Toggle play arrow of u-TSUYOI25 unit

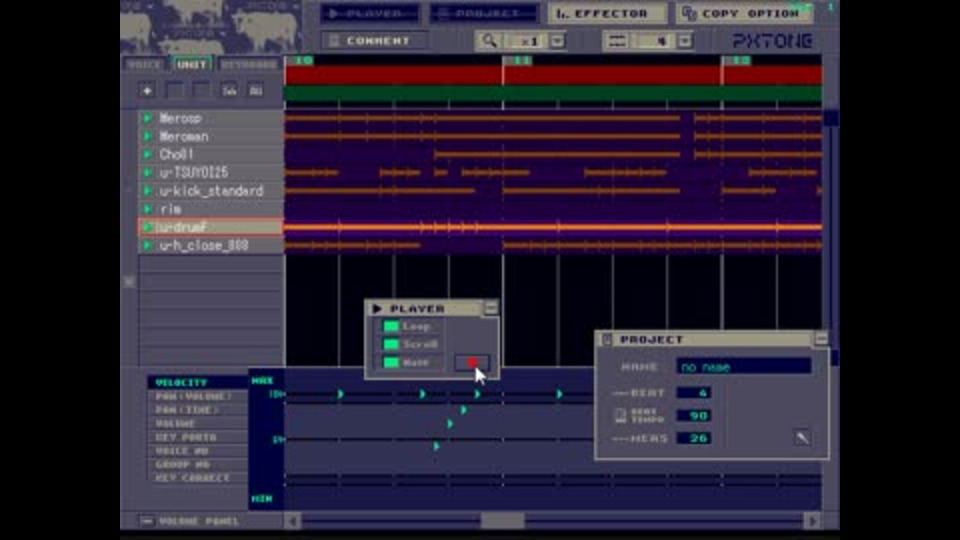[x=148, y=173]
